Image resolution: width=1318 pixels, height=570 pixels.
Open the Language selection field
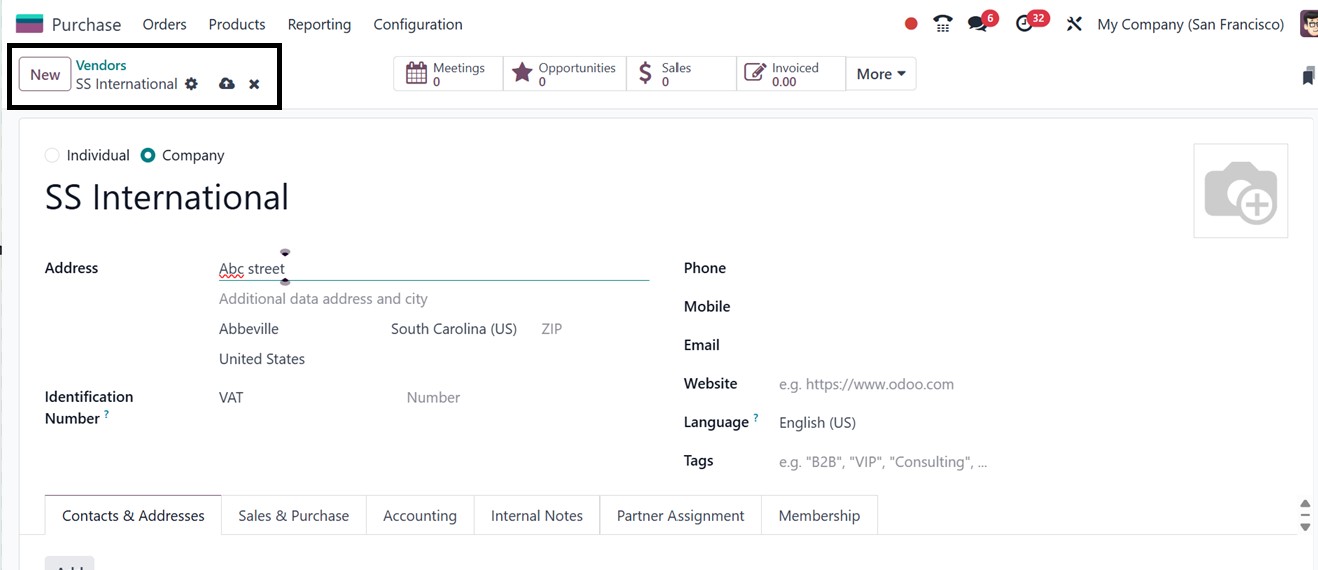pos(817,422)
